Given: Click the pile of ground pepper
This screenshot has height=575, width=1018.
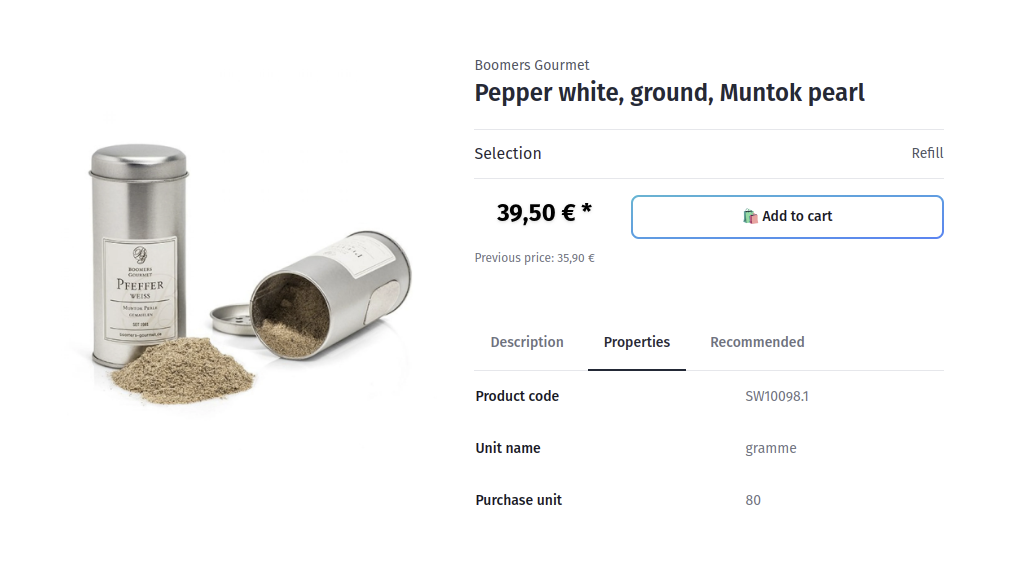Looking at the screenshot, I should coord(183,367).
